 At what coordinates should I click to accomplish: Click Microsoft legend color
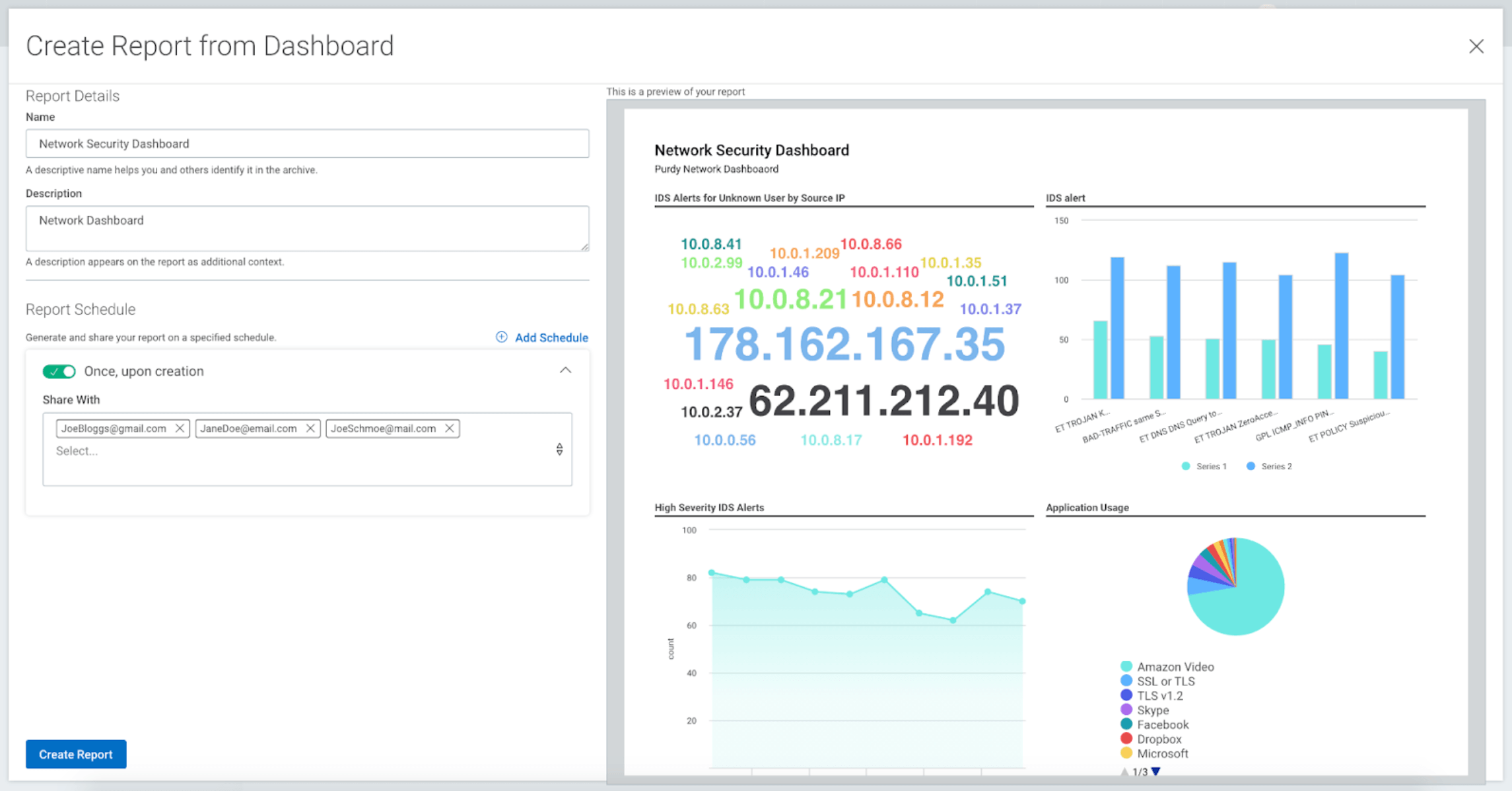click(1126, 753)
